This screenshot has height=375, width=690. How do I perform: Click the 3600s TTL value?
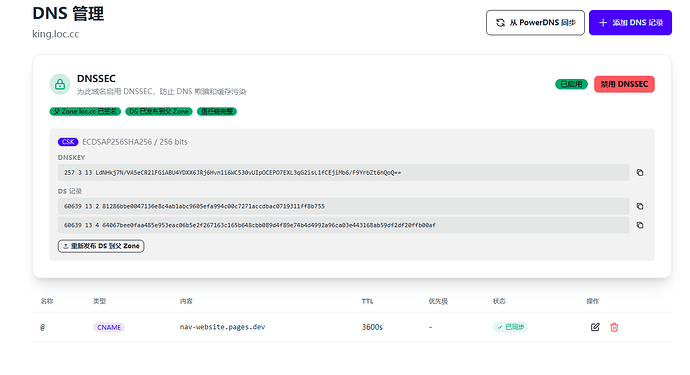(x=372, y=327)
